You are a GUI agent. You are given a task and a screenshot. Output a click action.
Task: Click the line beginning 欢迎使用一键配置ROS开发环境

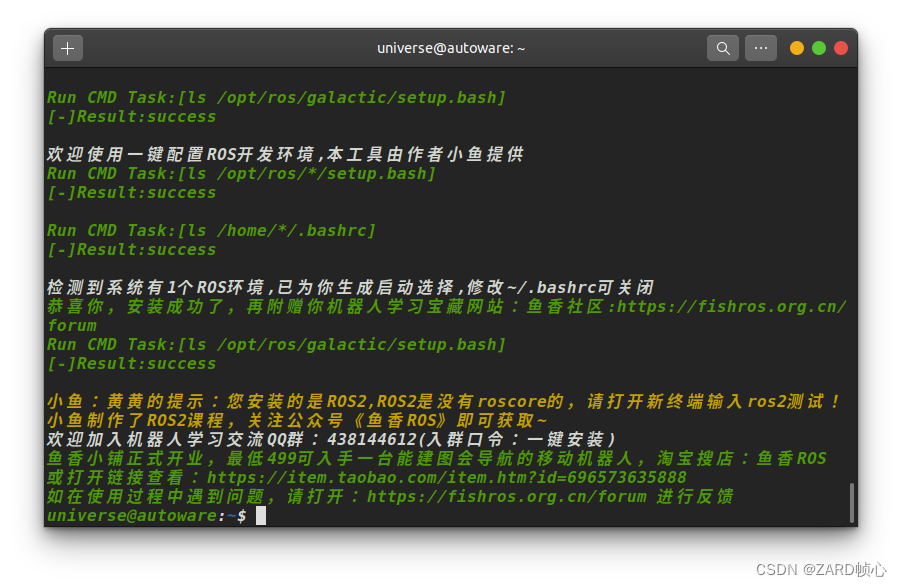pyautogui.click(x=285, y=154)
